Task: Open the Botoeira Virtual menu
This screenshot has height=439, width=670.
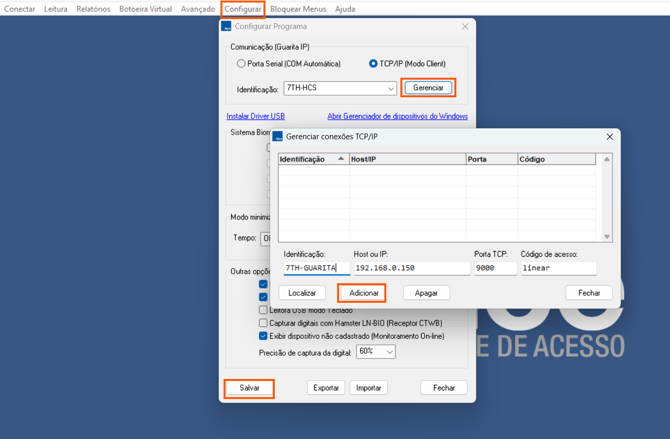Action: (x=145, y=9)
